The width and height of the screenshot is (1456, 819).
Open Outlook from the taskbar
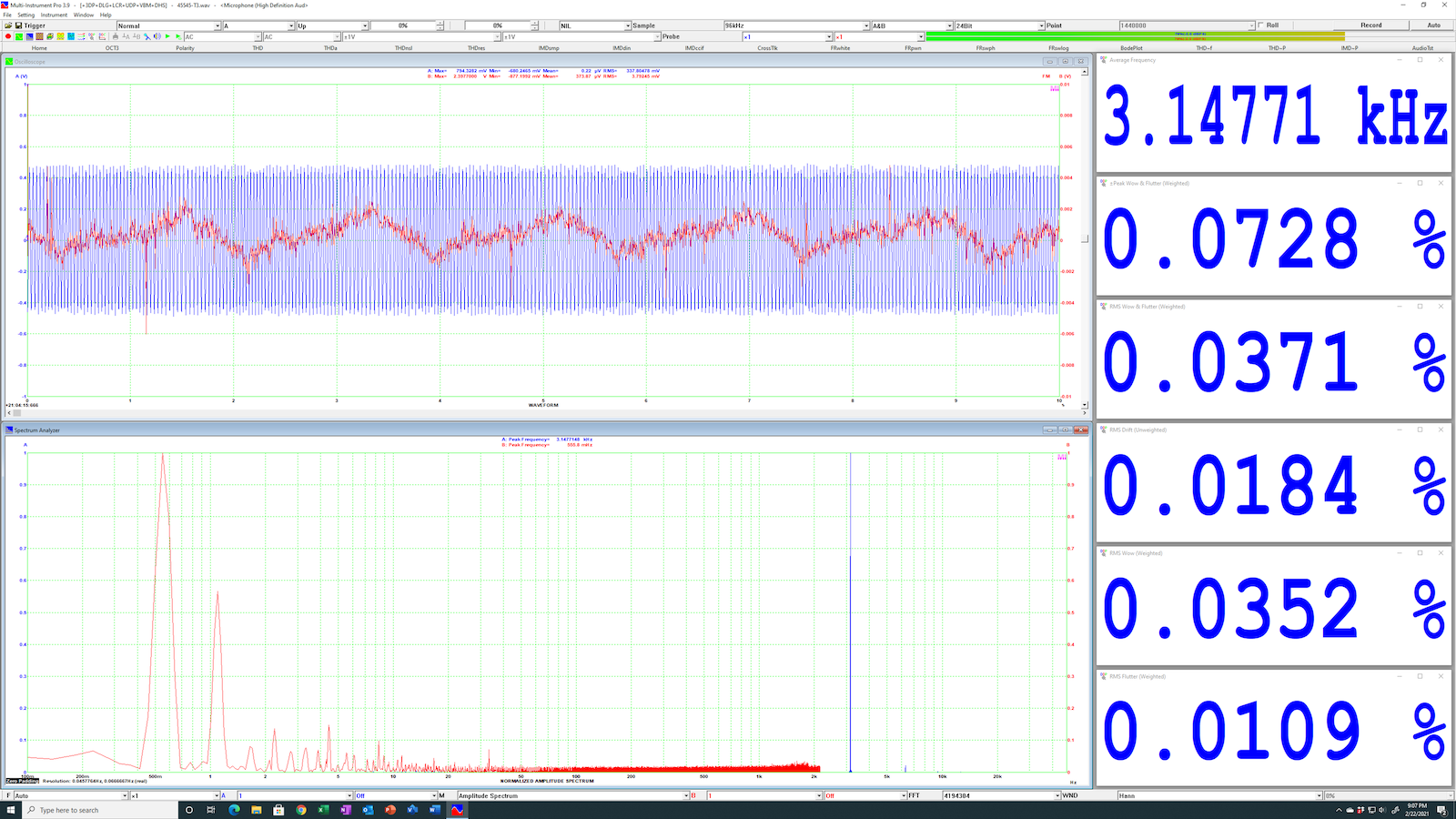(368, 810)
